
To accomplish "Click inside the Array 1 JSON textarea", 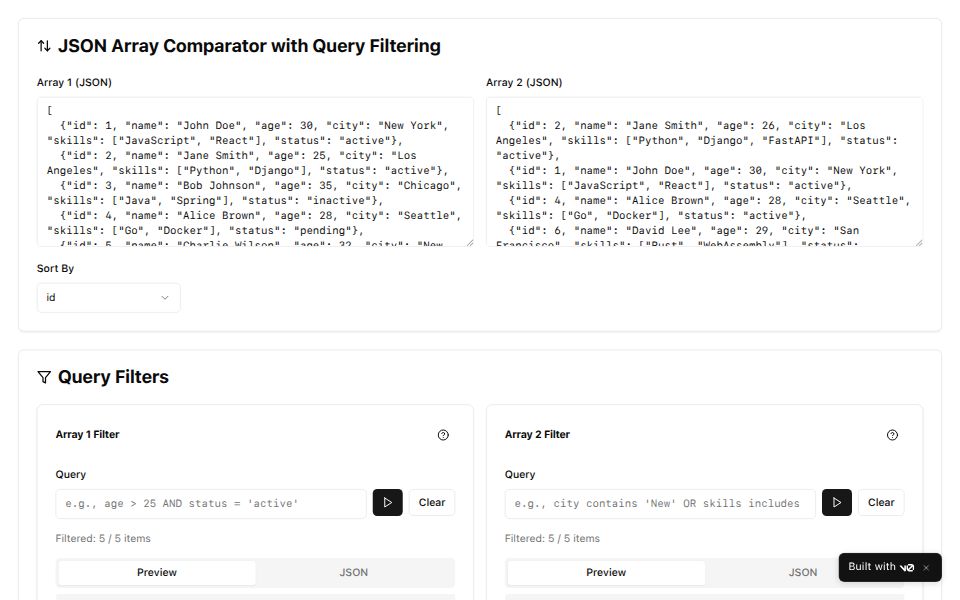I will tap(255, 170).
